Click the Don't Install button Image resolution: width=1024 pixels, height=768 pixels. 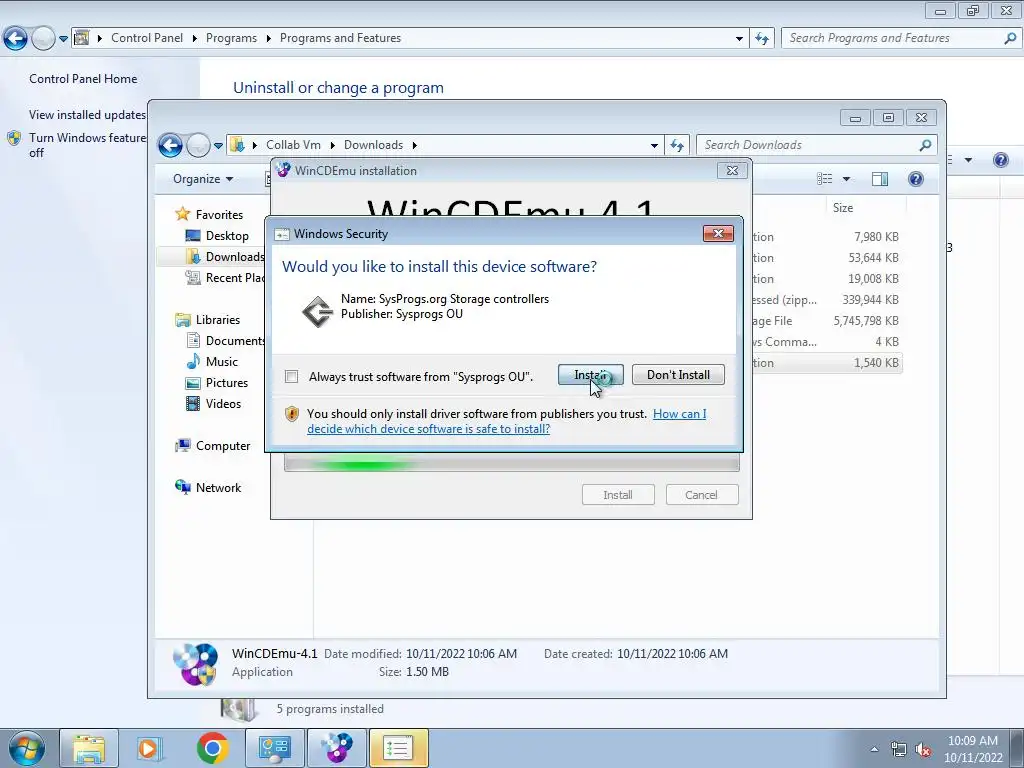(678, 375)
